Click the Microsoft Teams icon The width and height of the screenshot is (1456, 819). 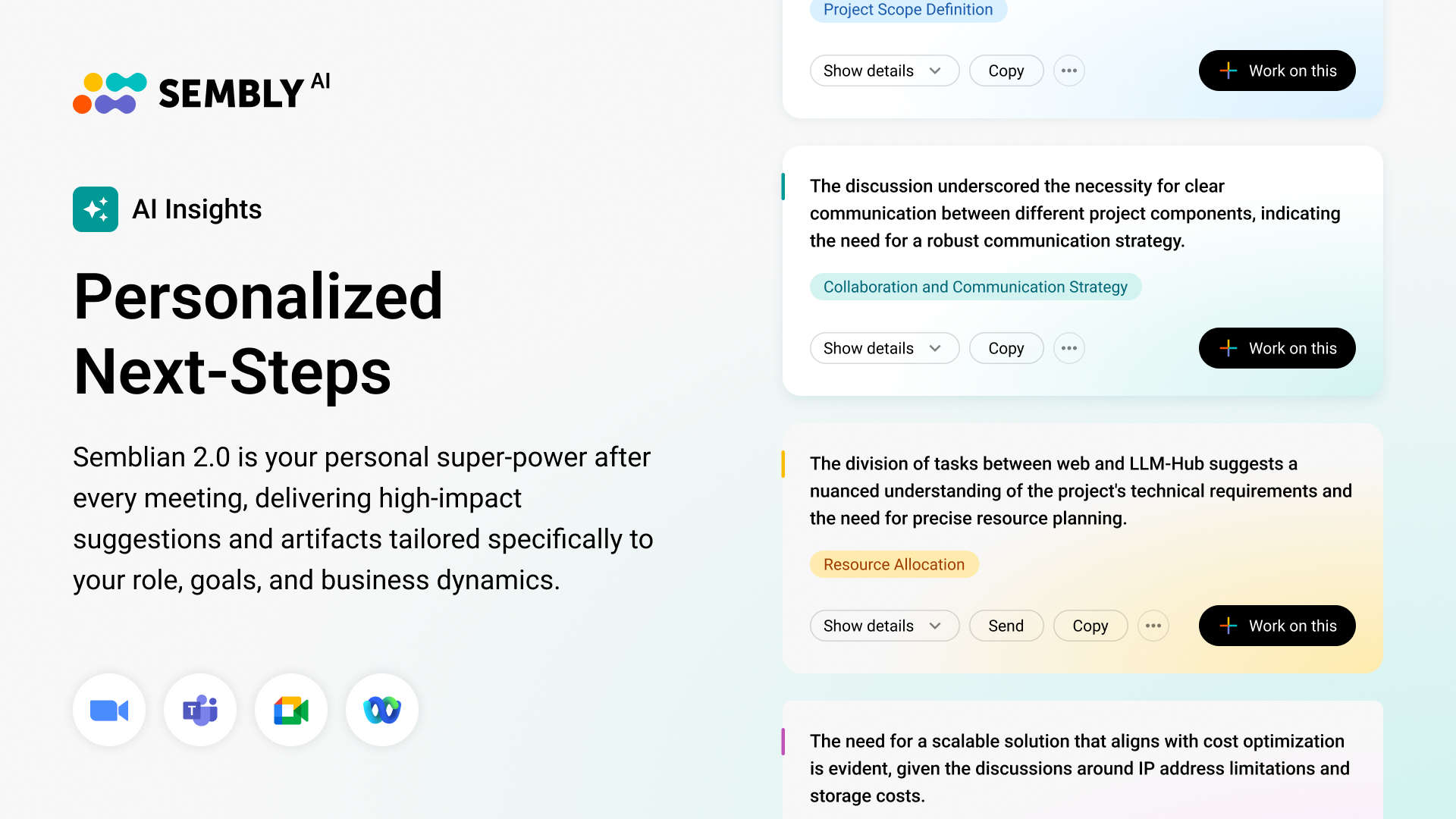tap(200, 711)
